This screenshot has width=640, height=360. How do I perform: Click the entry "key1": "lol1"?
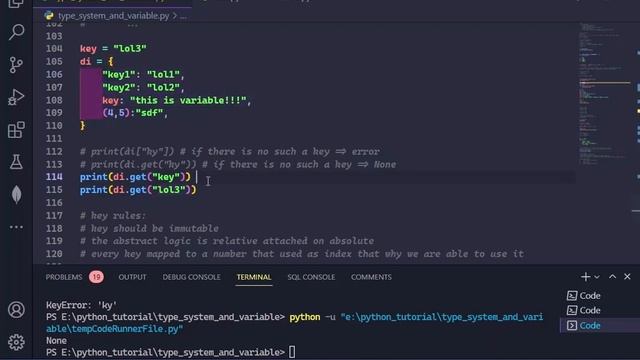[x=143, y=74]
